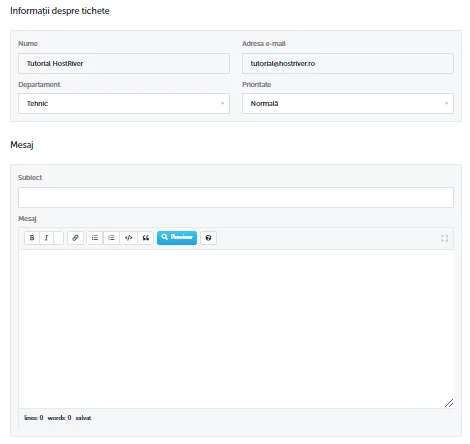Image resolution: width=470 pixels, height=444 pixels.
Task: Insert a numbered list
Action: click(x=111, y=238)
